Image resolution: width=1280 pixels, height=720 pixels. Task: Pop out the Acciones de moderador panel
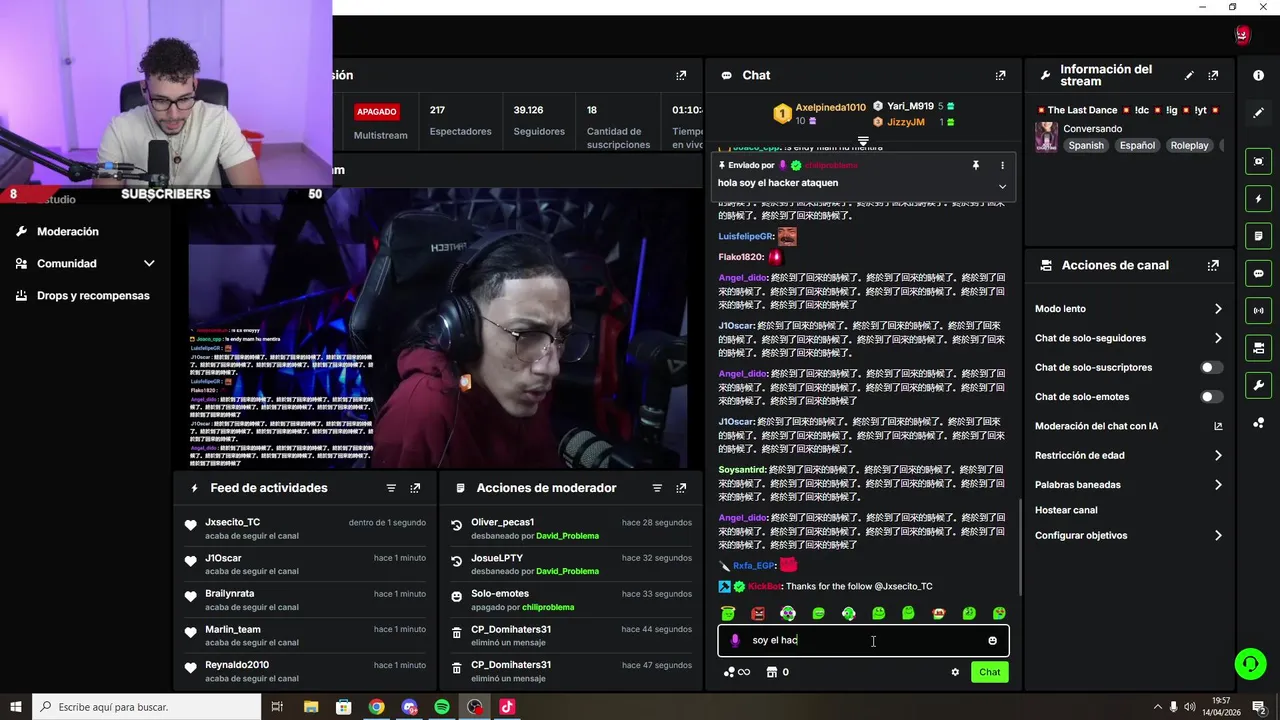click(x=681, y=488)
